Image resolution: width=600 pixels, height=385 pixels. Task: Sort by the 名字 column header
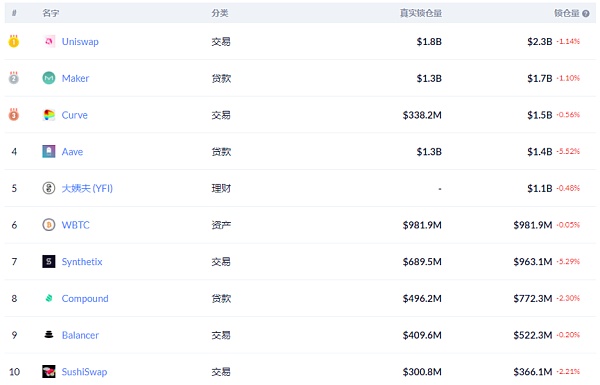pos(51,13)
